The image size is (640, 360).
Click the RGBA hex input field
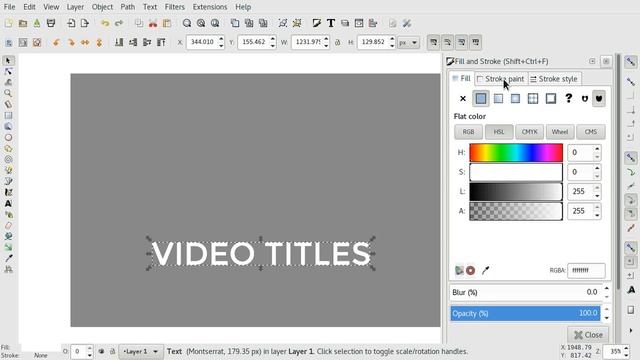[587, 270]
